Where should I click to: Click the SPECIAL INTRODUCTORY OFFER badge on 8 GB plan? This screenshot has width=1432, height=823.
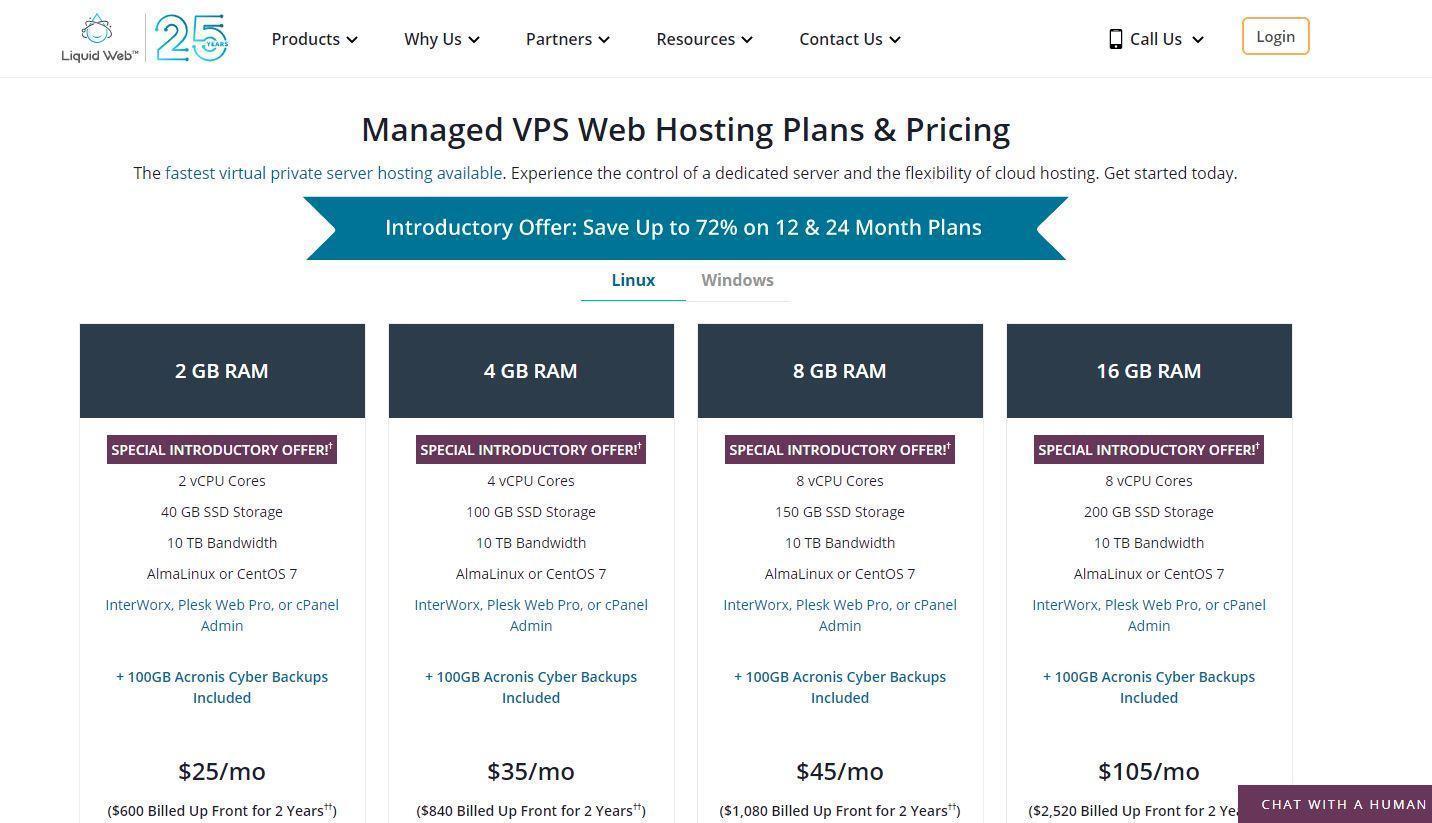[839, 449]
